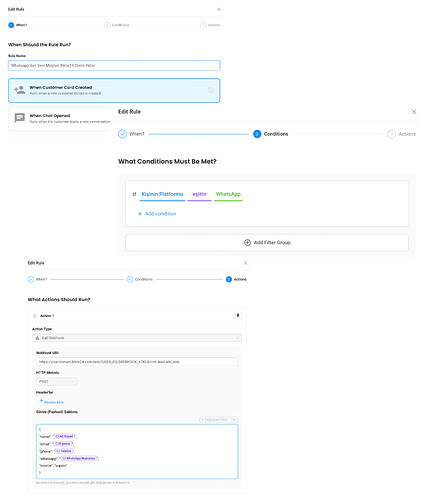The width and height of the screenshot is (423, 500).
Task: Return to When? step in the Actions dialog
Action: (37, 279)
